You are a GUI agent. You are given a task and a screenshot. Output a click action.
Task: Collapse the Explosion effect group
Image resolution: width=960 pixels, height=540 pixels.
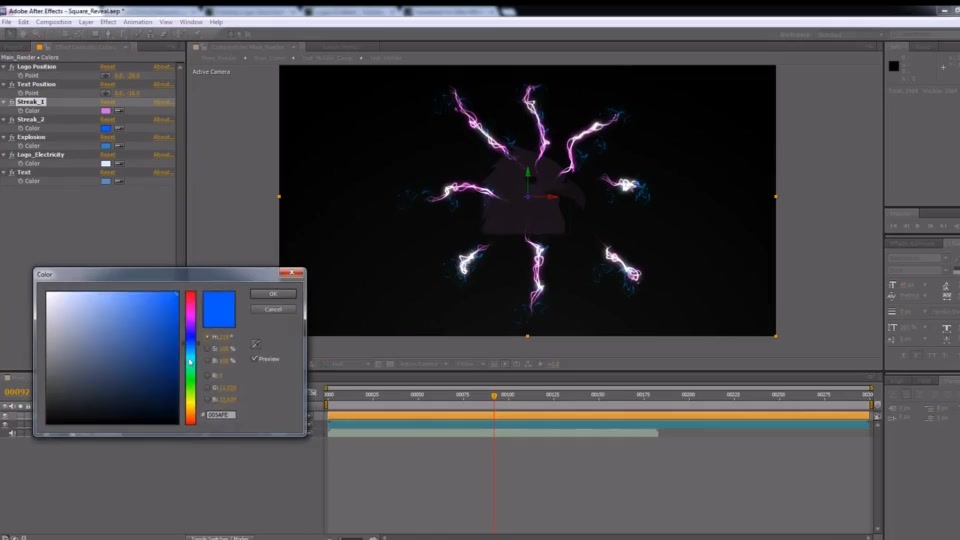tap(4, 137)
